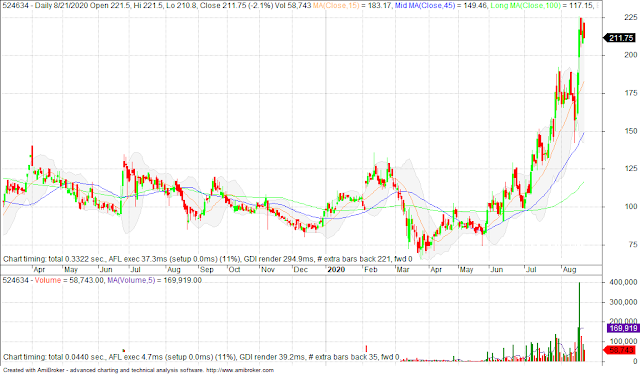Click the 400,000 volume axis label

tap(623, 282)
